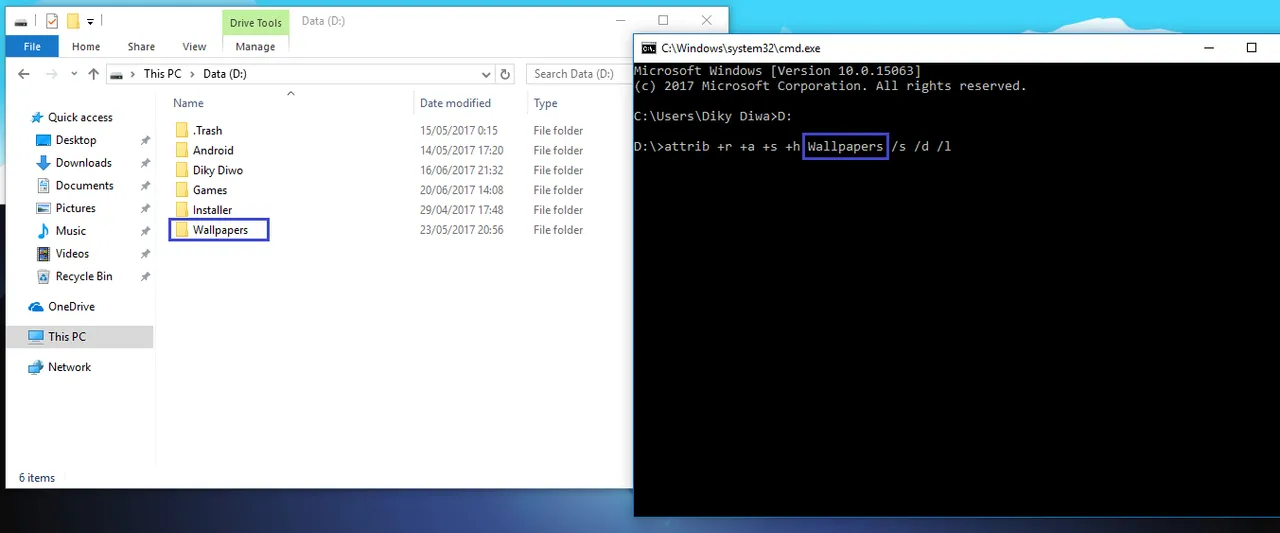Click the attrib command line in cmd

point(792,147)
